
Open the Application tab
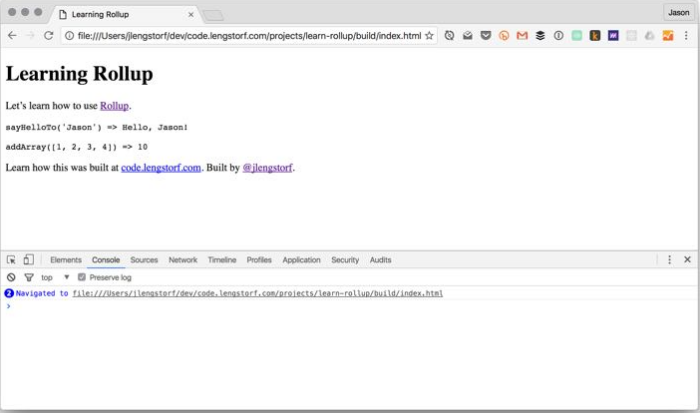coord(301,260)
